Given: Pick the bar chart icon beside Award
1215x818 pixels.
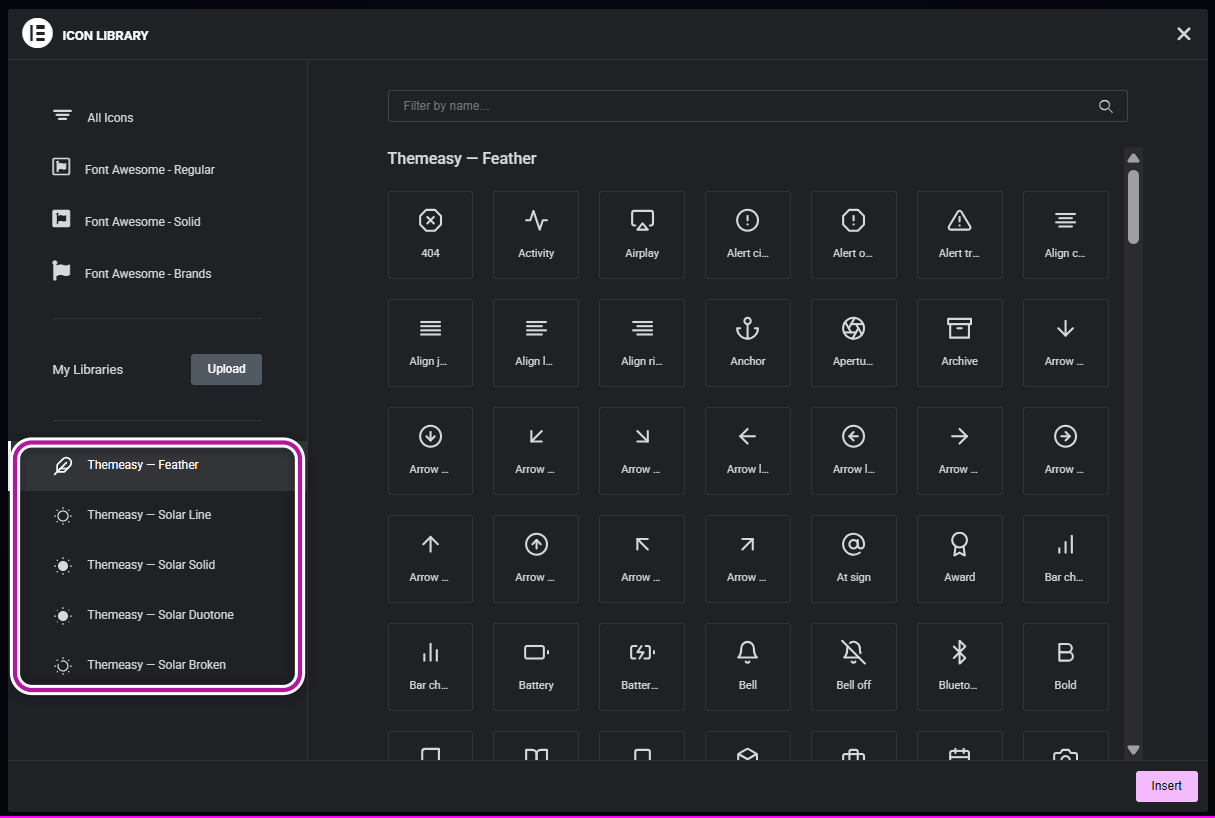Looking at the screenshot, I should point(1066,559).
